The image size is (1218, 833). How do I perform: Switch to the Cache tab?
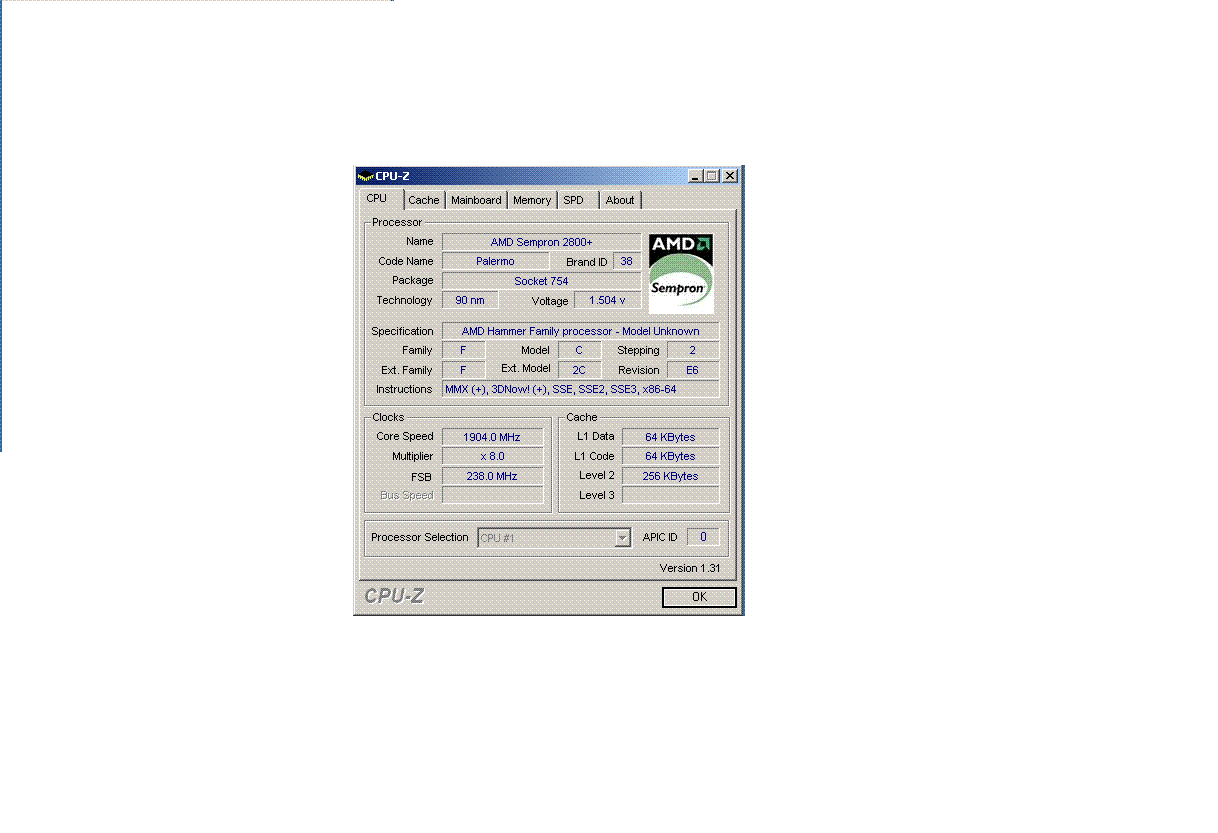pos(424,200)
